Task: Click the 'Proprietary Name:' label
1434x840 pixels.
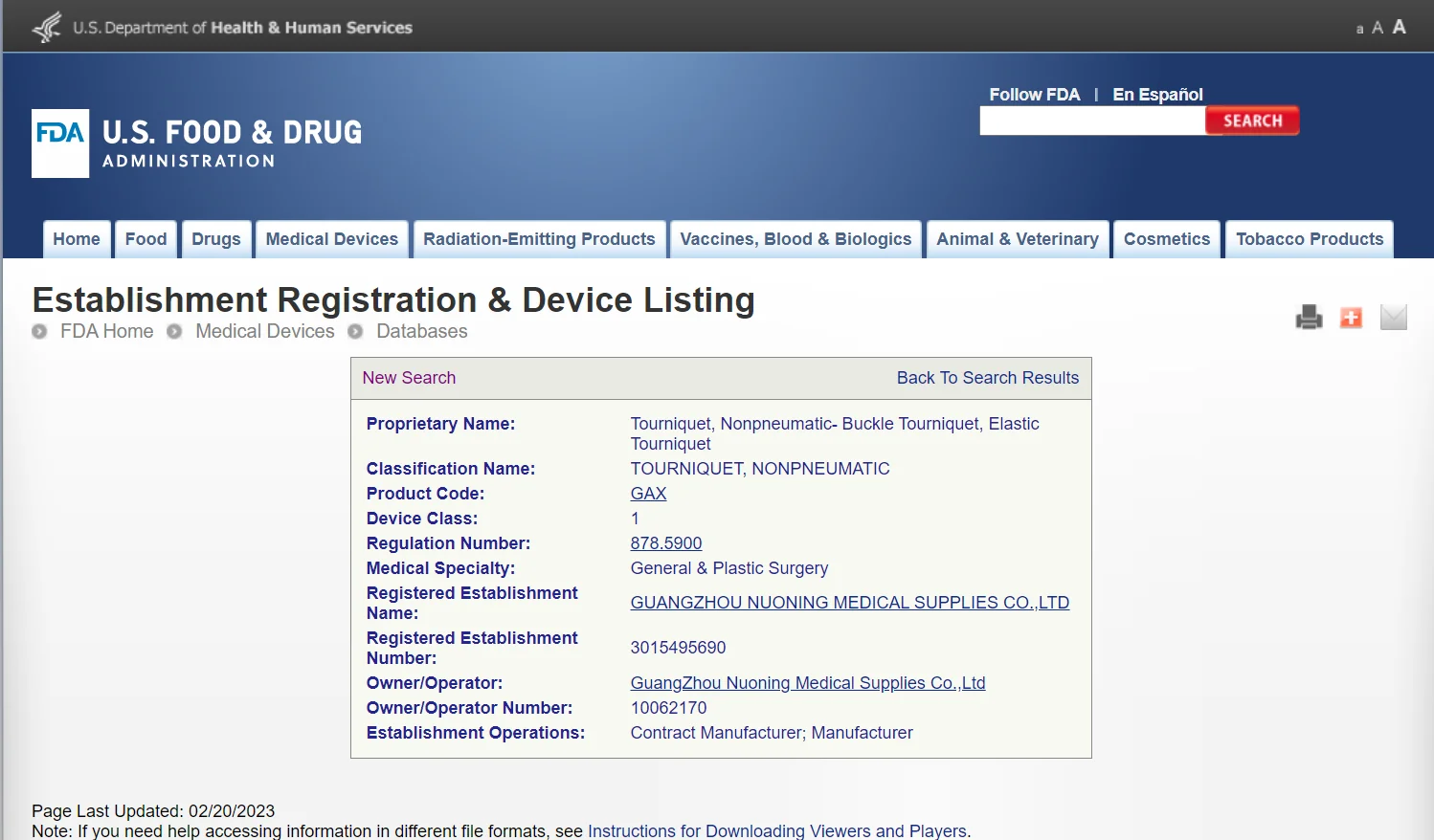Action: [440, 424]
